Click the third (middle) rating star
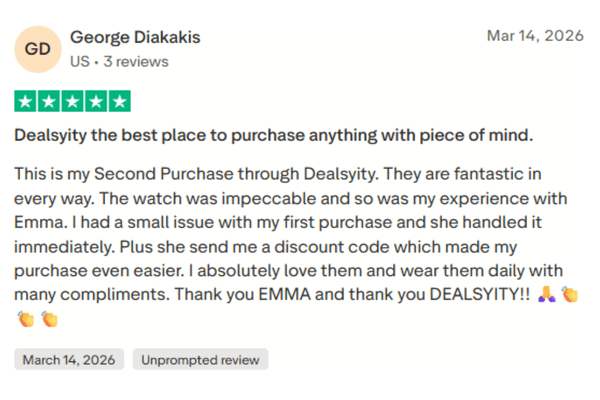 click(73, 101)
